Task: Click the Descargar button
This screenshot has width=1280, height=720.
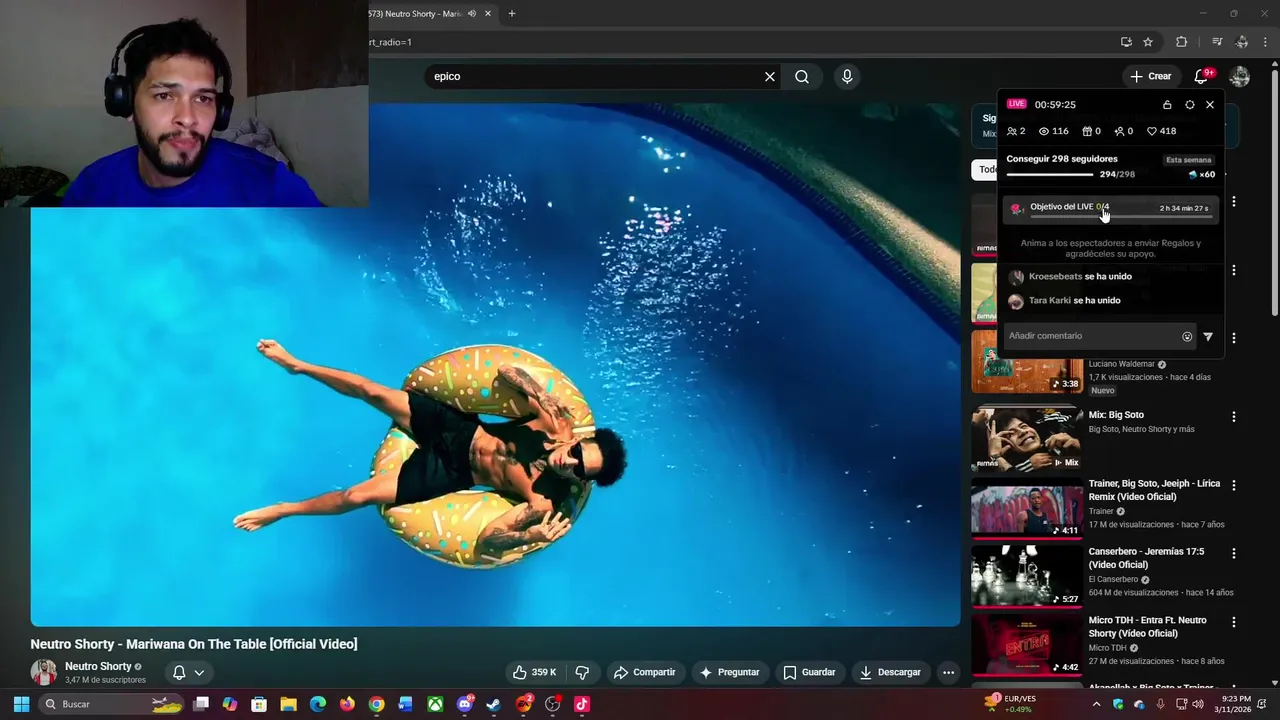Action: tap(890, 672)
